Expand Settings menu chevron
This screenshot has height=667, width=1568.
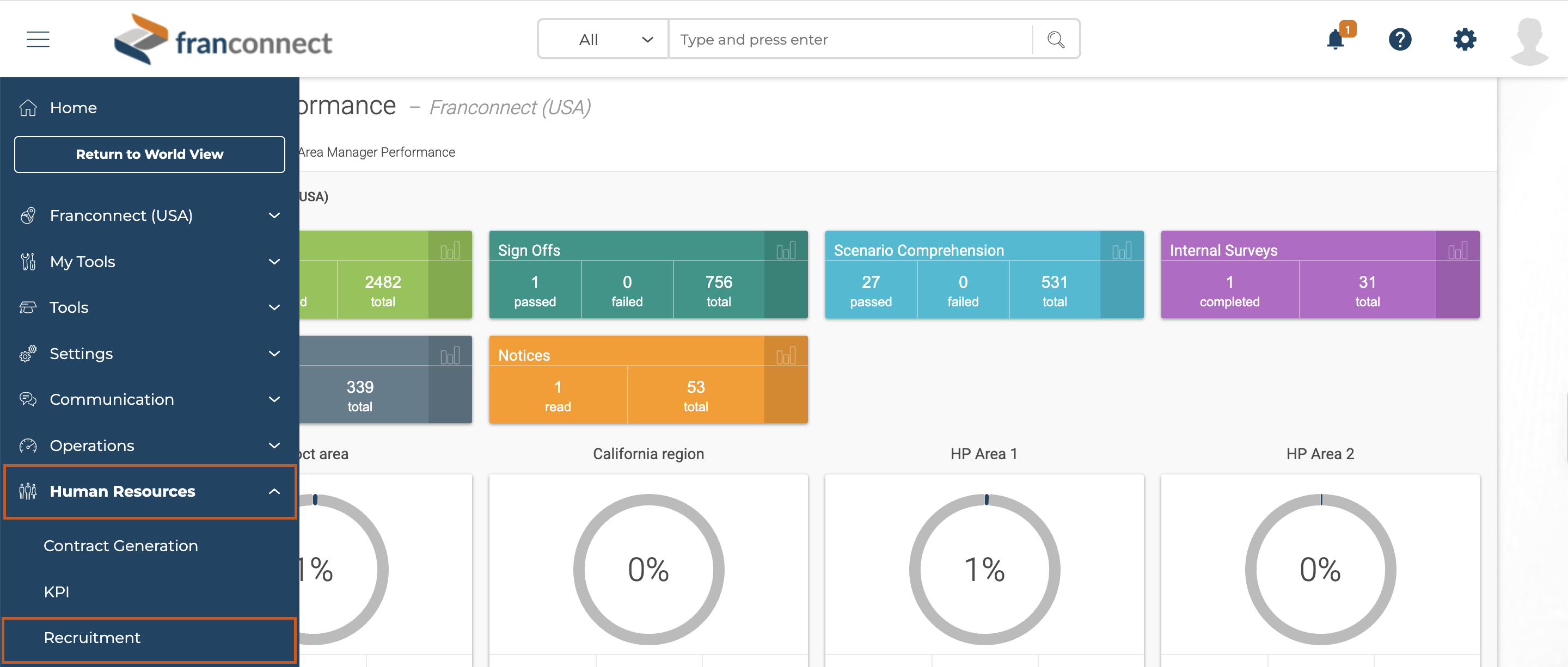(274, 353)
